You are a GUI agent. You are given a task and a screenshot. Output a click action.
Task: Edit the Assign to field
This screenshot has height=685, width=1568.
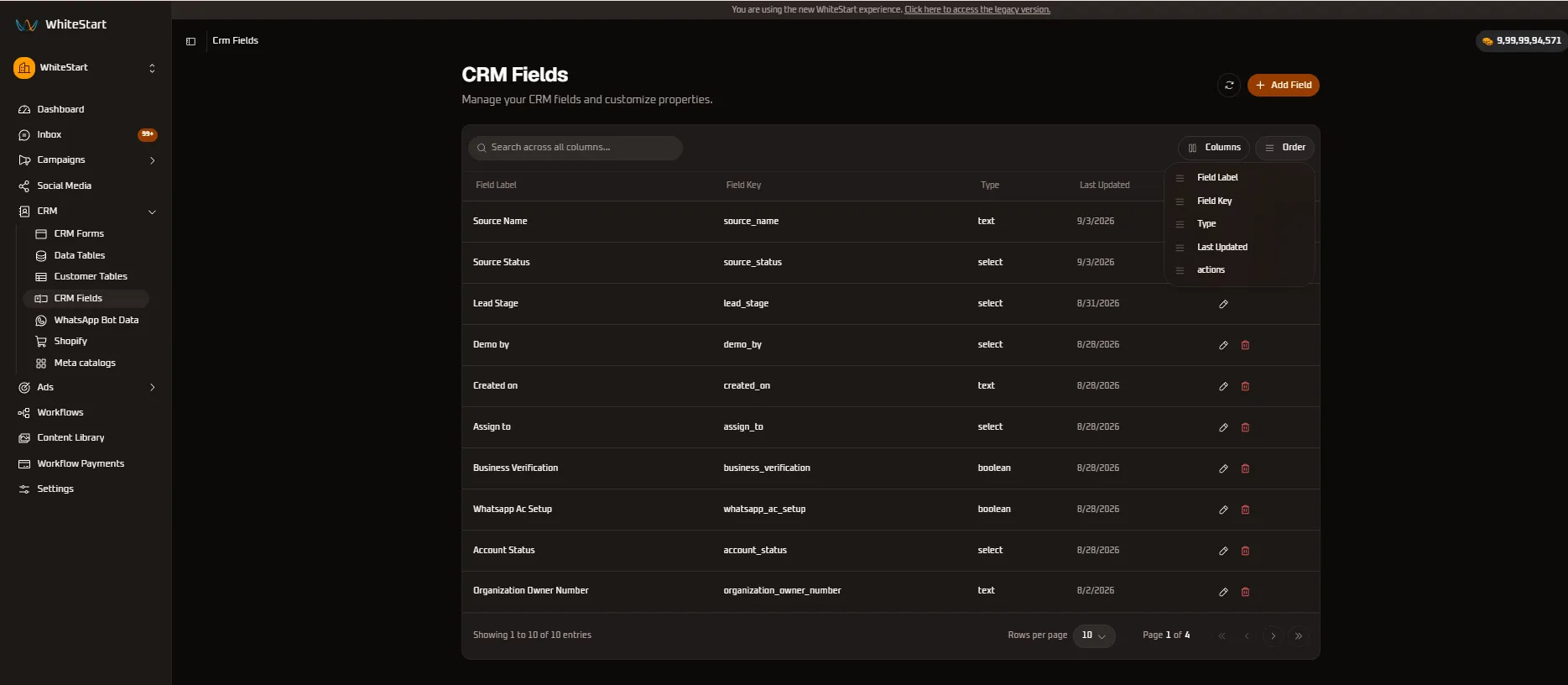click(1223, 427)
